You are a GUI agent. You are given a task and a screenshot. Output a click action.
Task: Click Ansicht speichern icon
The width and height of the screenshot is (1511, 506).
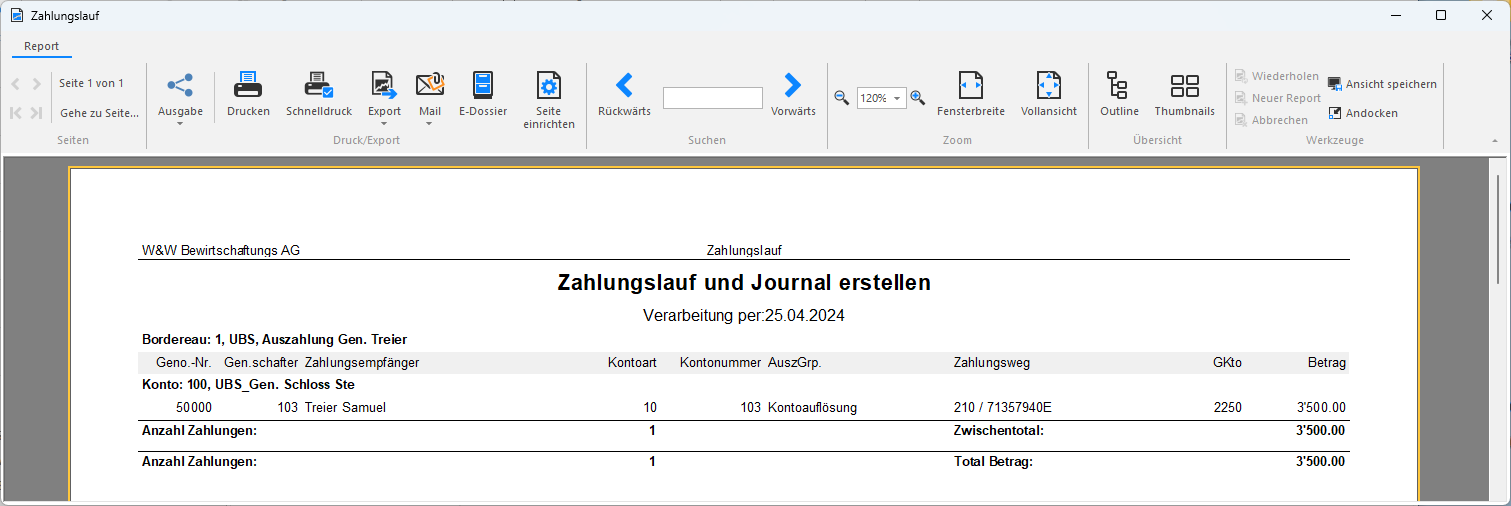[x=1335, y=84]
